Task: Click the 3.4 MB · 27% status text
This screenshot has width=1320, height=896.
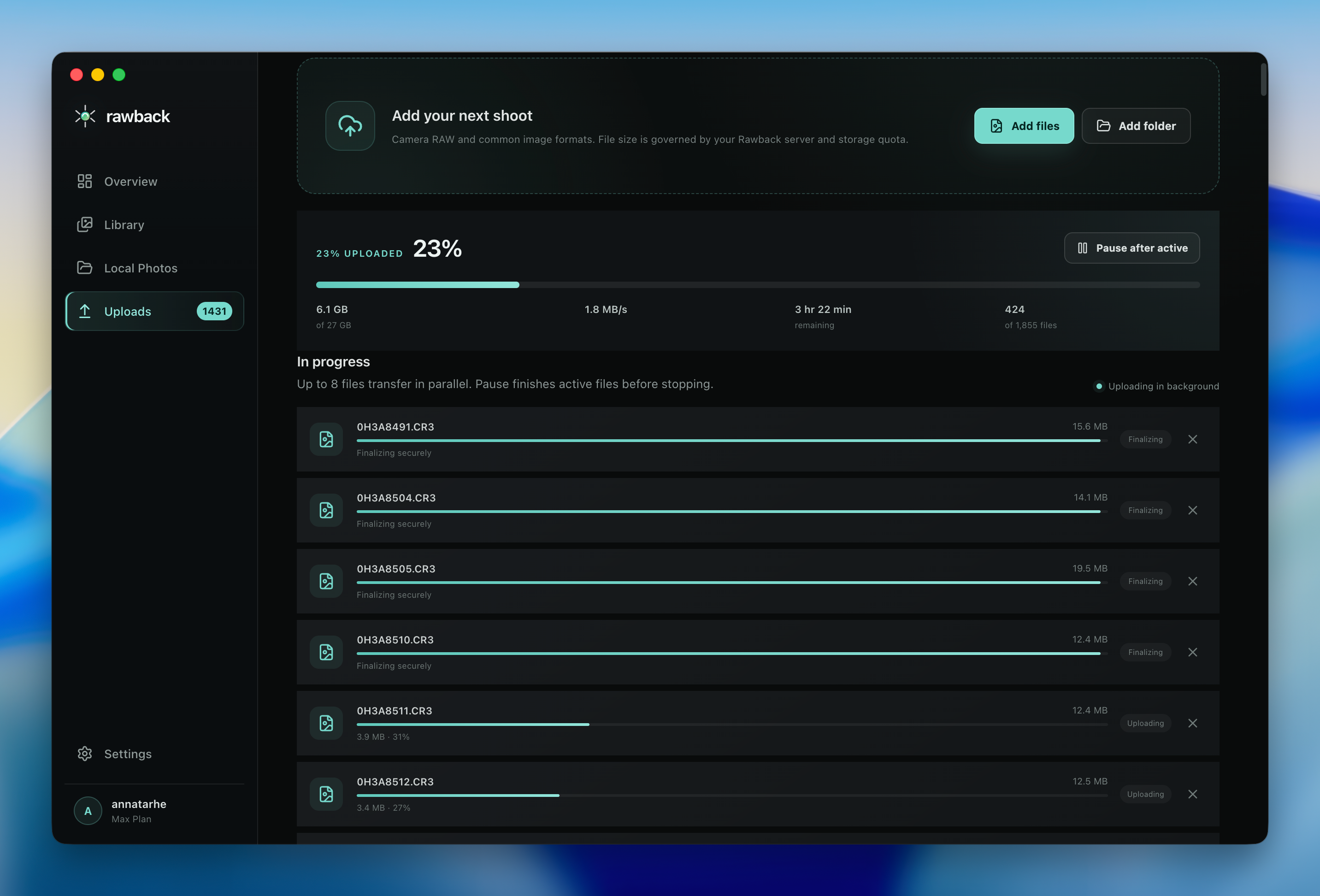Action: [x=383, y=808]
